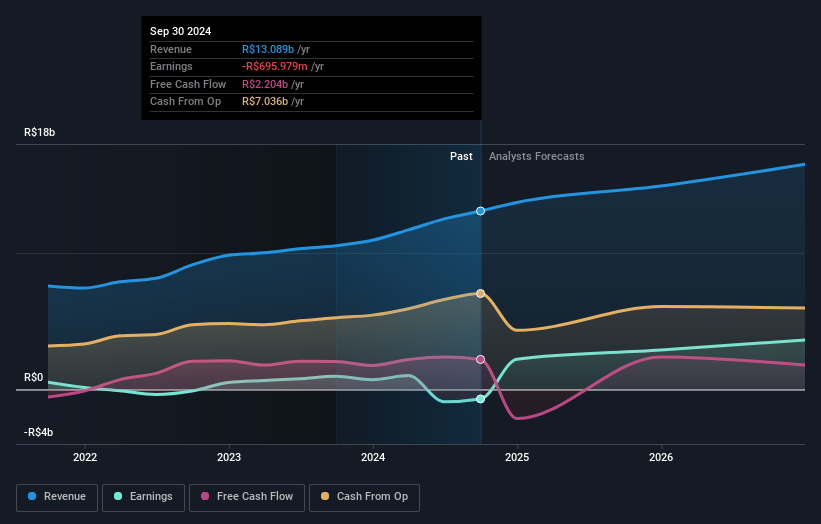Click the 2026 x-axis label
The width and height of the screenshot is (821, 524).
pyautogui.click(x=661, y=457)
